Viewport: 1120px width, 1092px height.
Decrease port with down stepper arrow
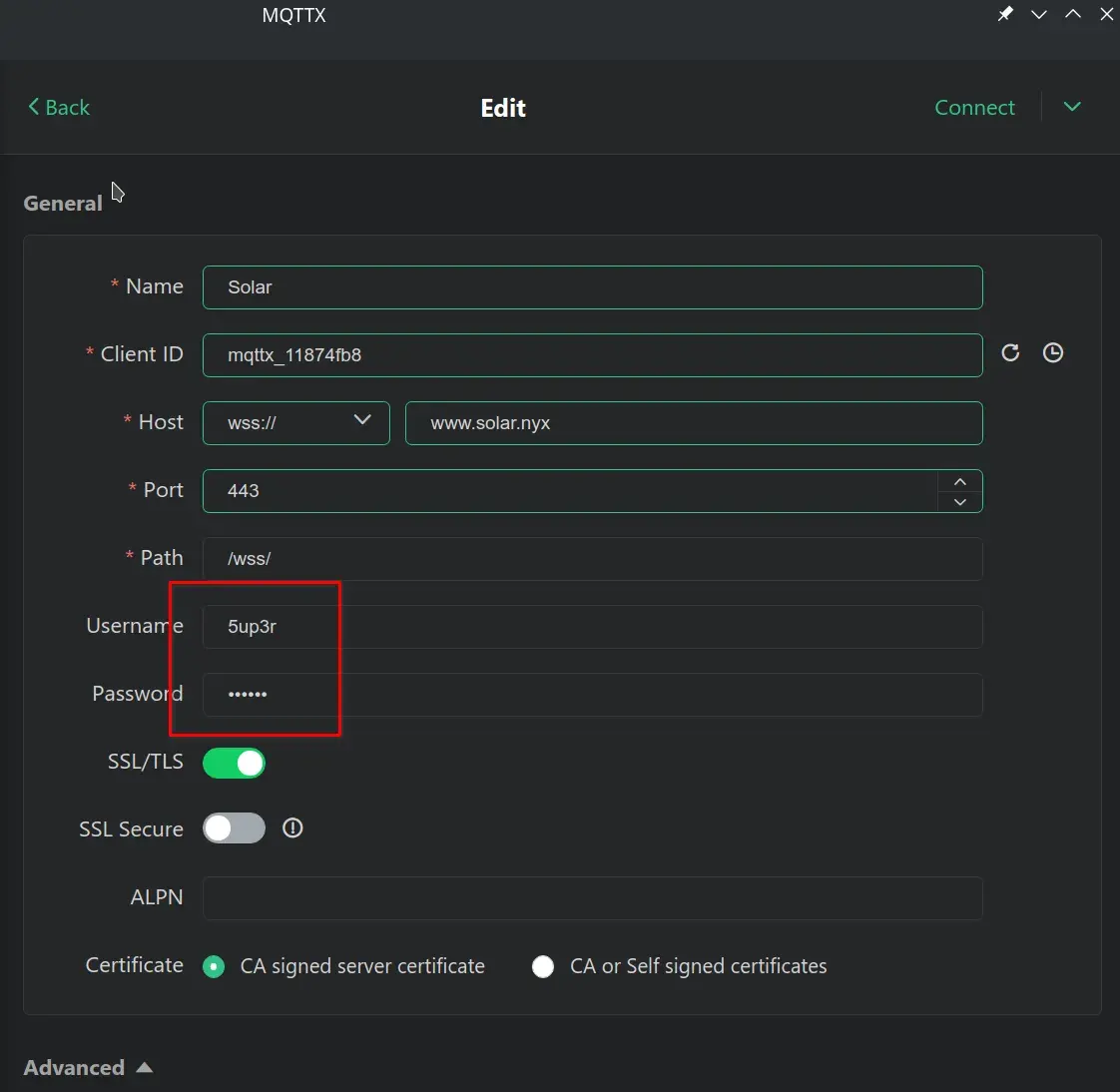tap(960, 502)
